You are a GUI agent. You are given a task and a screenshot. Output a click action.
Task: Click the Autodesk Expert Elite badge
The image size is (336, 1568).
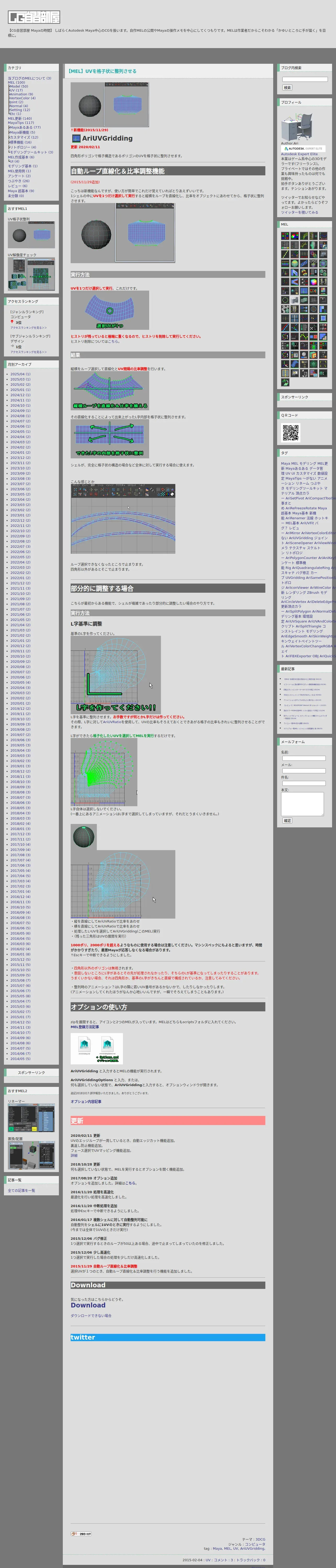303,148
